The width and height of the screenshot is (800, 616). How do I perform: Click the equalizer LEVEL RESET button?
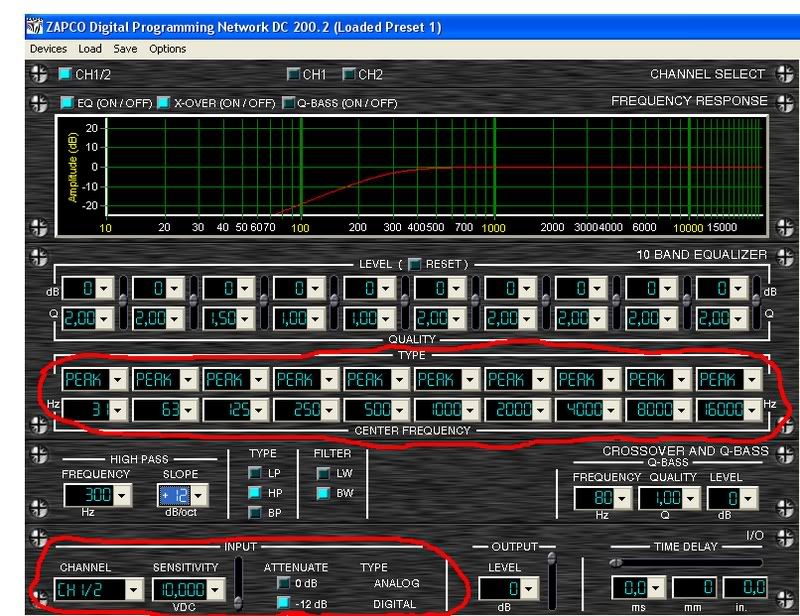[415, 264]
